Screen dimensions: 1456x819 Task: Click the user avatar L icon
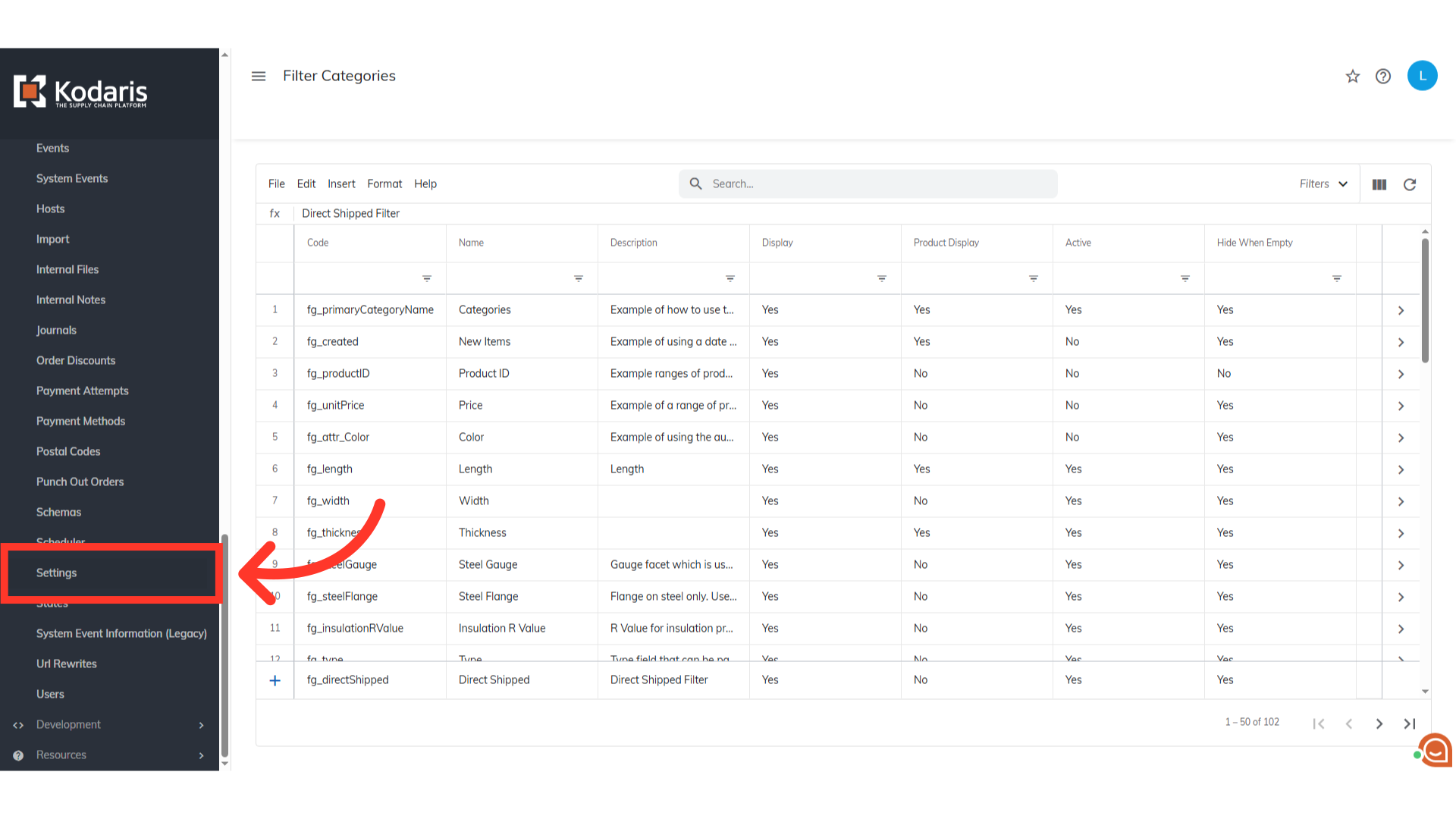(x=1422, y=76)
